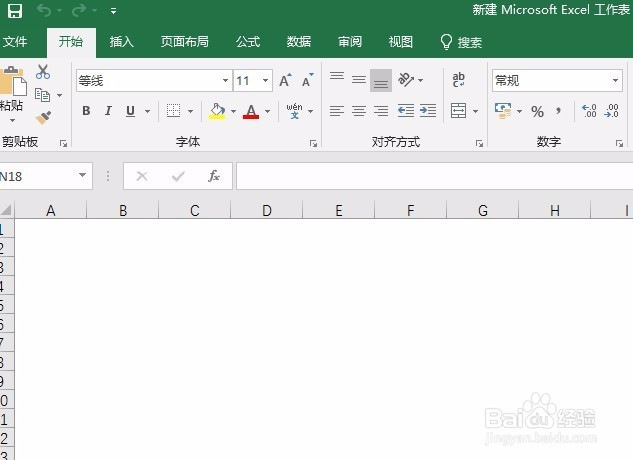Click the Insert Function fx button
This screenshot has width=633, height=460.
(x=214, y=176)
